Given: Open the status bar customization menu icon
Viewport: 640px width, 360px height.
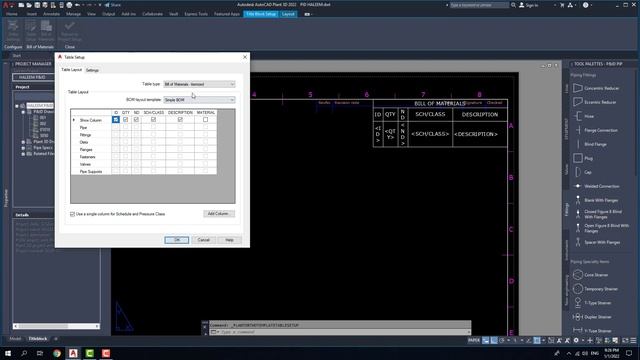Looking at the screenshot, I should click(x=633, y=340).
